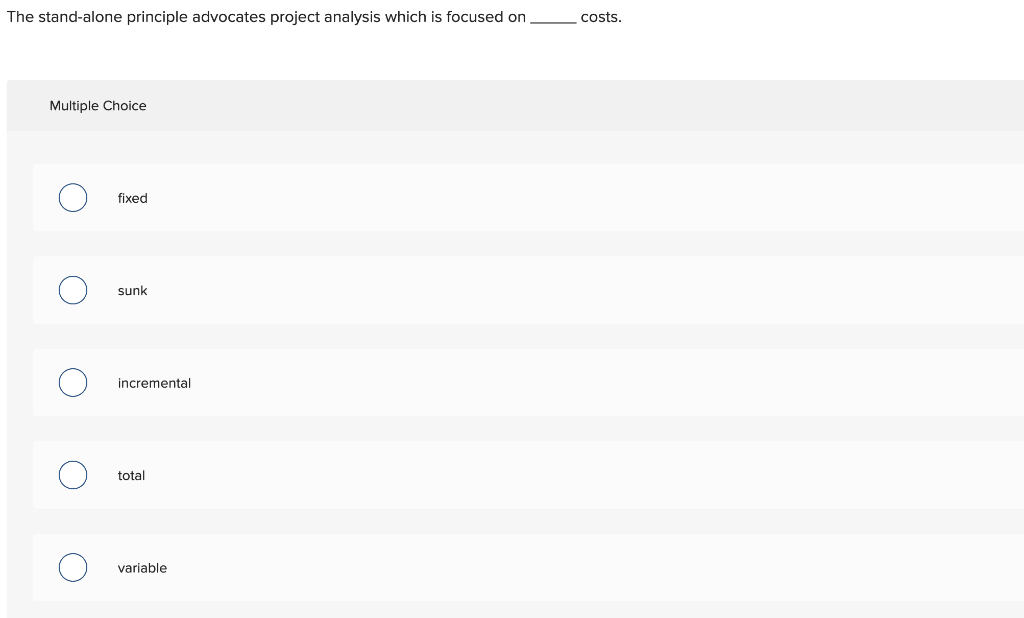Click the total answer label
Image resolution: width=1024 pixels, height=618 pixels.
131,475
